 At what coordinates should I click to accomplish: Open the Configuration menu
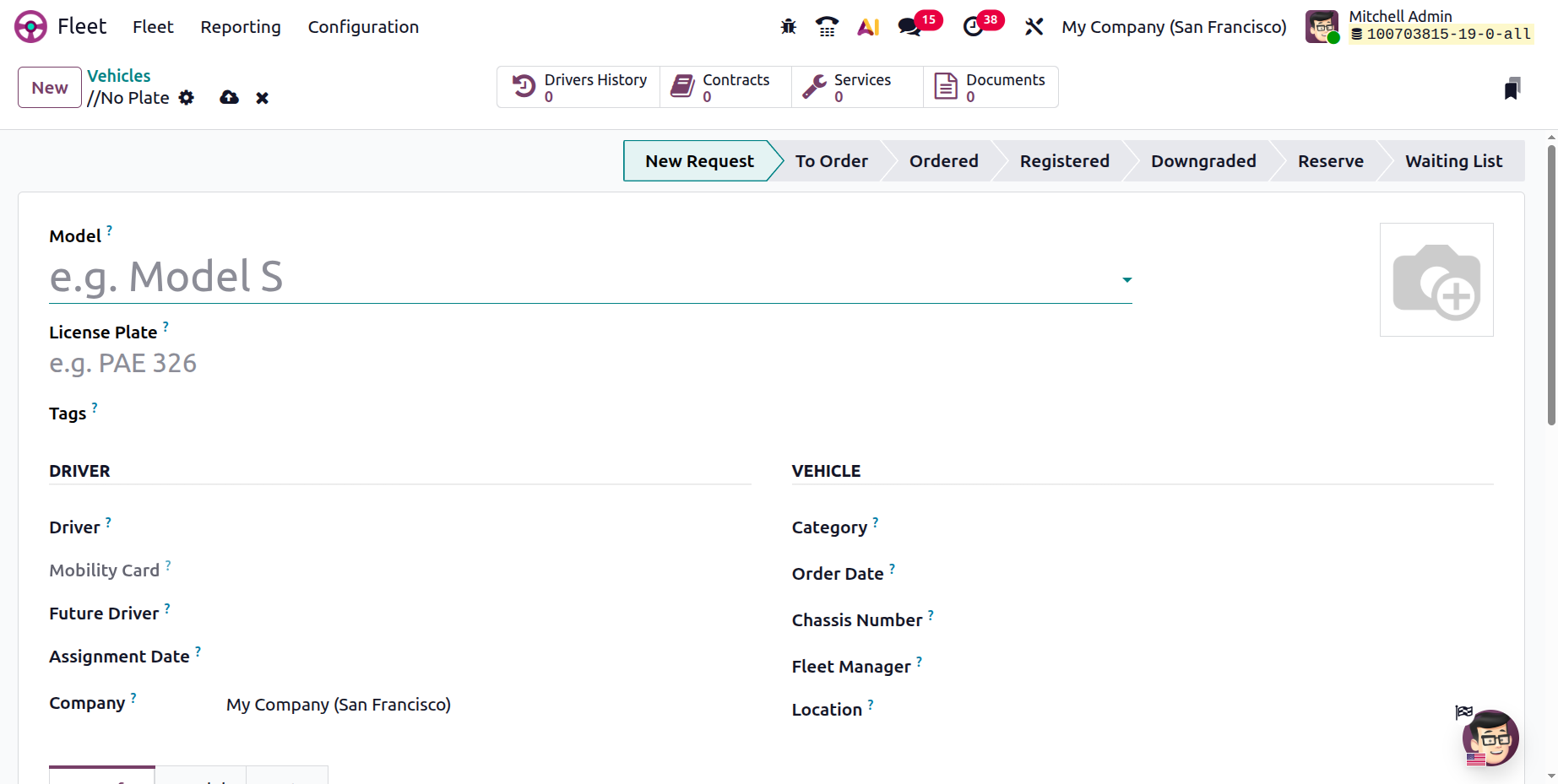[x=363, y=27]
